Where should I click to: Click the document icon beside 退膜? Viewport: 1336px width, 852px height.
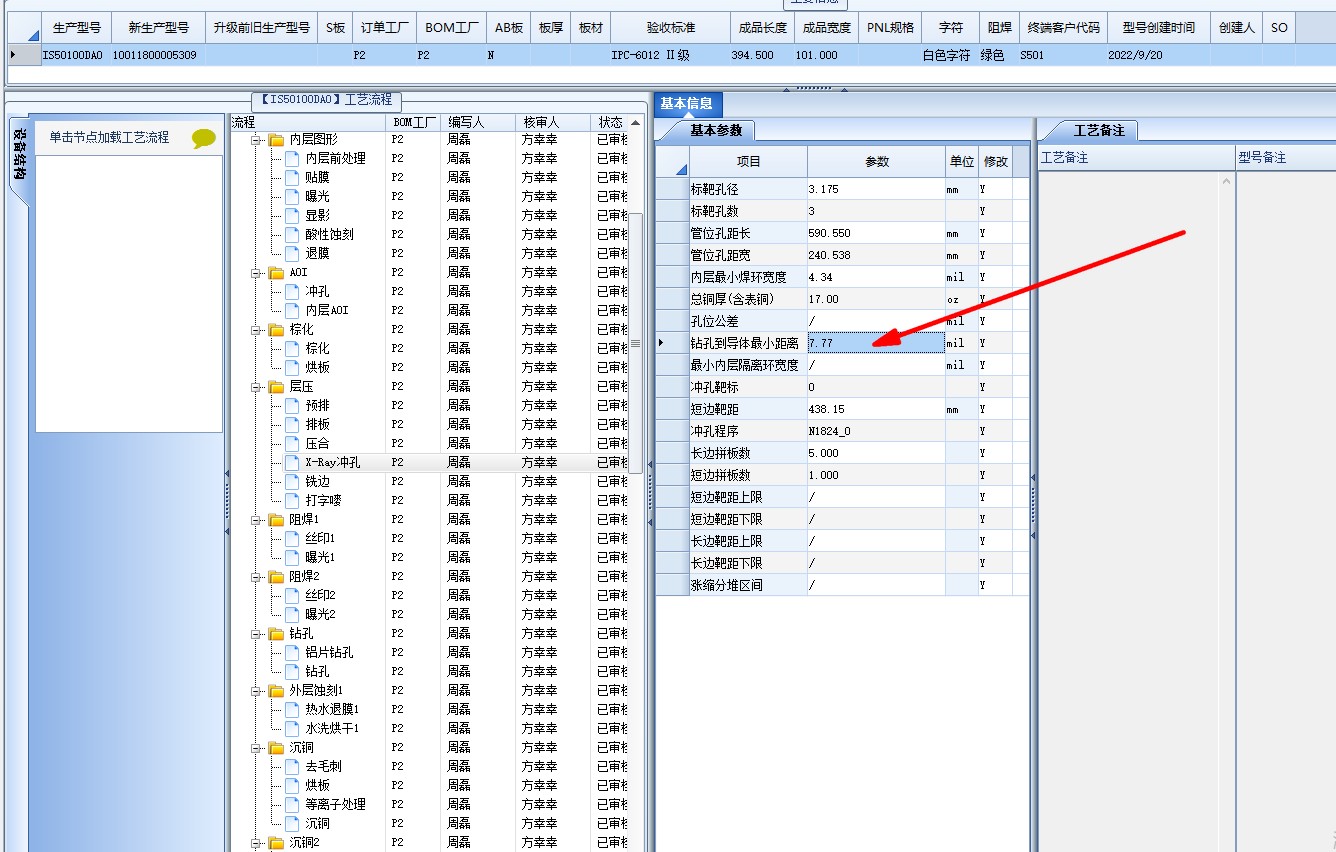pyautogui.click(x=292, y=253)
